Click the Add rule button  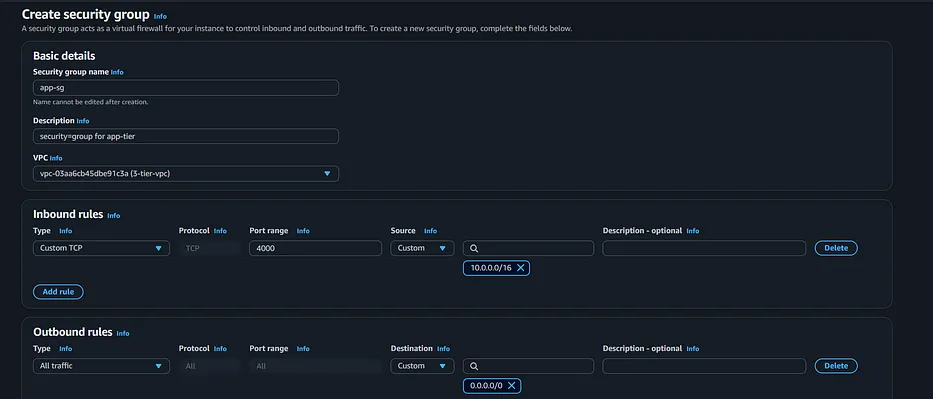pyautogui.click(x=58, y=292)
